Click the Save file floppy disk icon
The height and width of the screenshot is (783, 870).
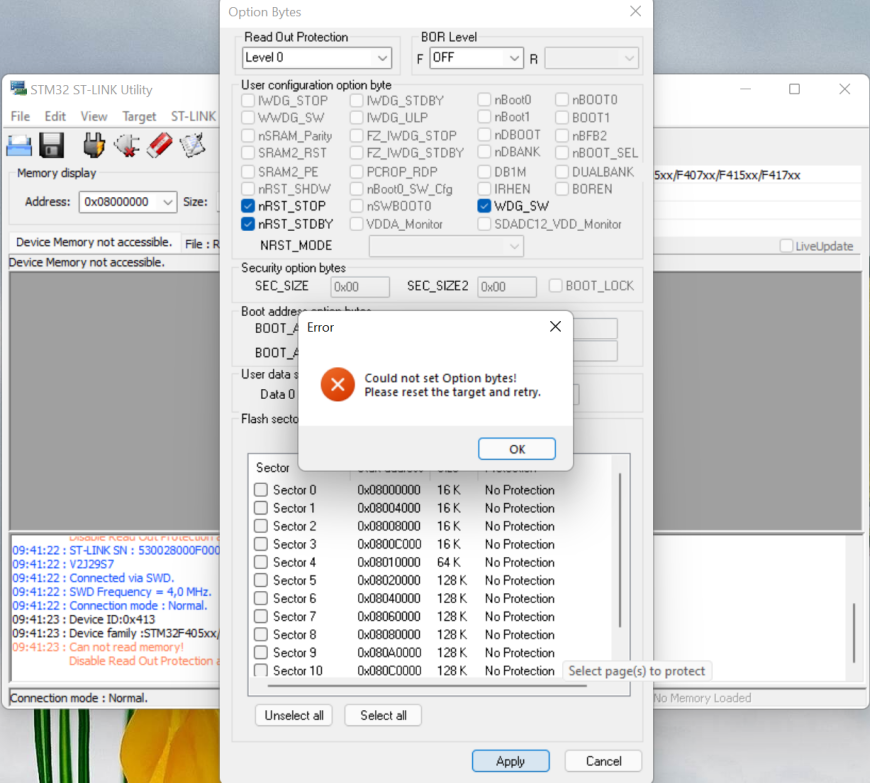[51, 145]
